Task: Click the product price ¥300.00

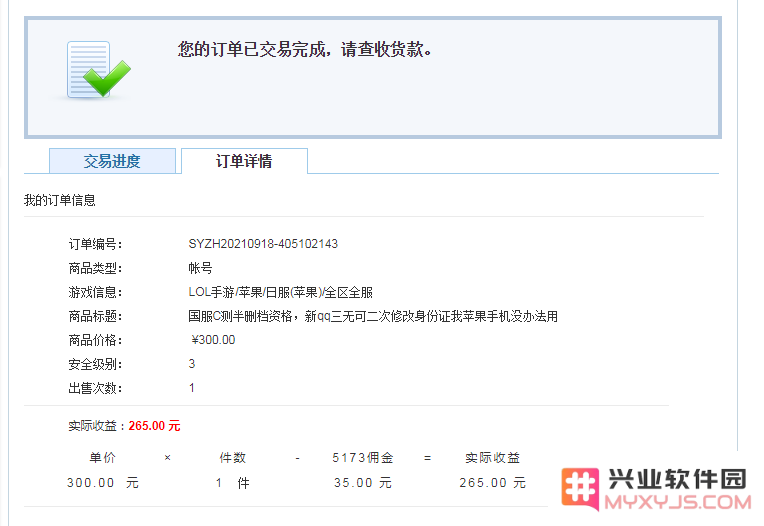Action: click(213, 340)
